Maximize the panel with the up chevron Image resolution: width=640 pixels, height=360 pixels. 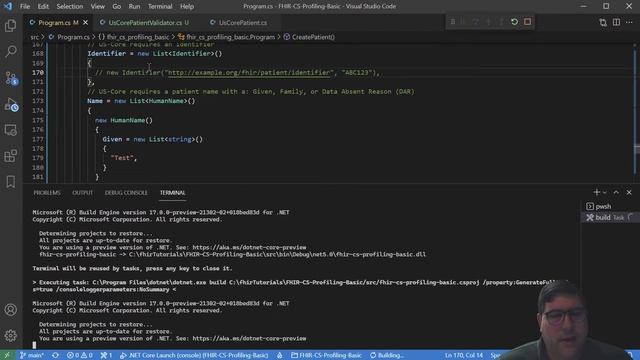[616, 192]
